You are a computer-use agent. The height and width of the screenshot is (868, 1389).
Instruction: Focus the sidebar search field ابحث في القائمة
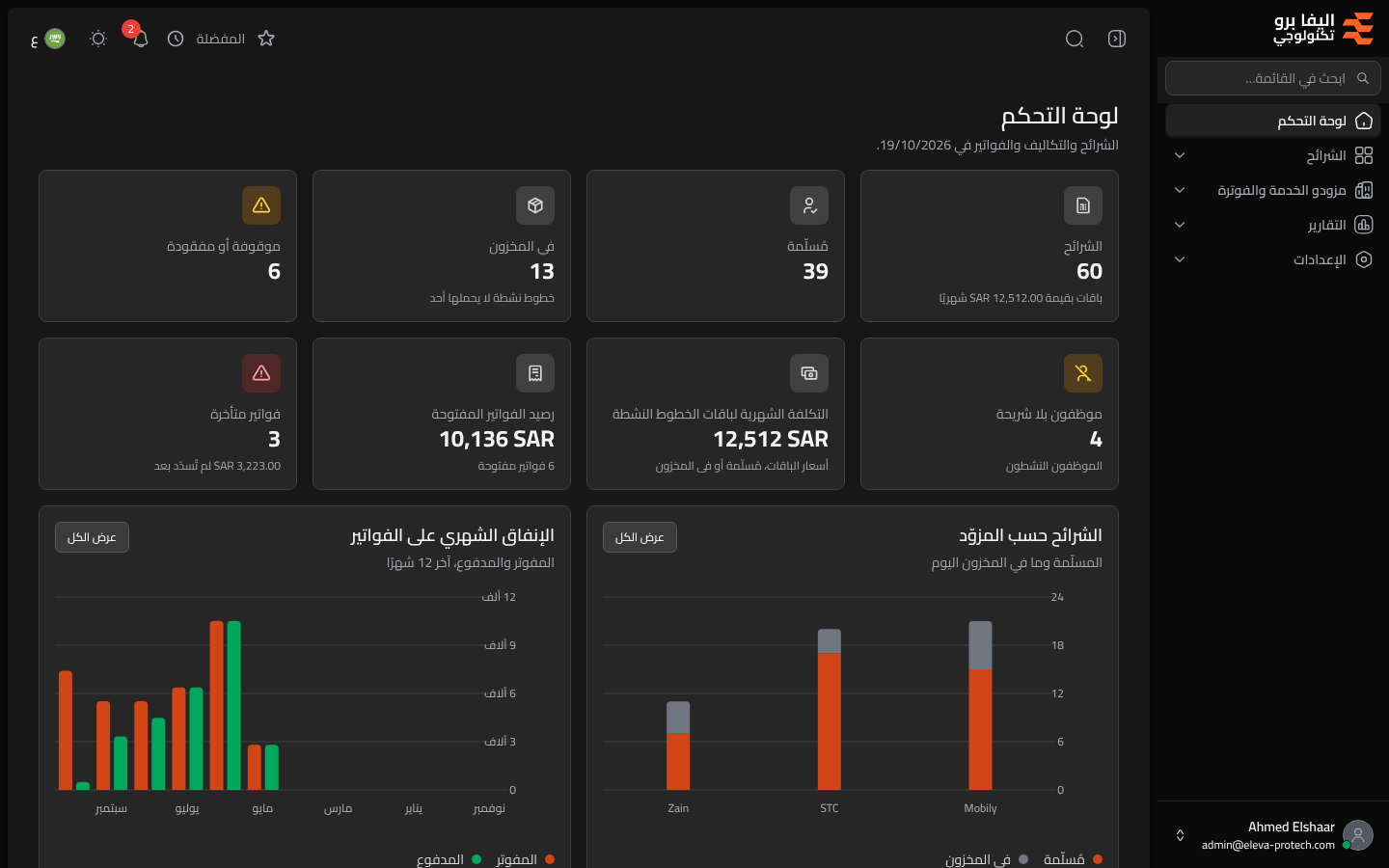click(1273, 78)
